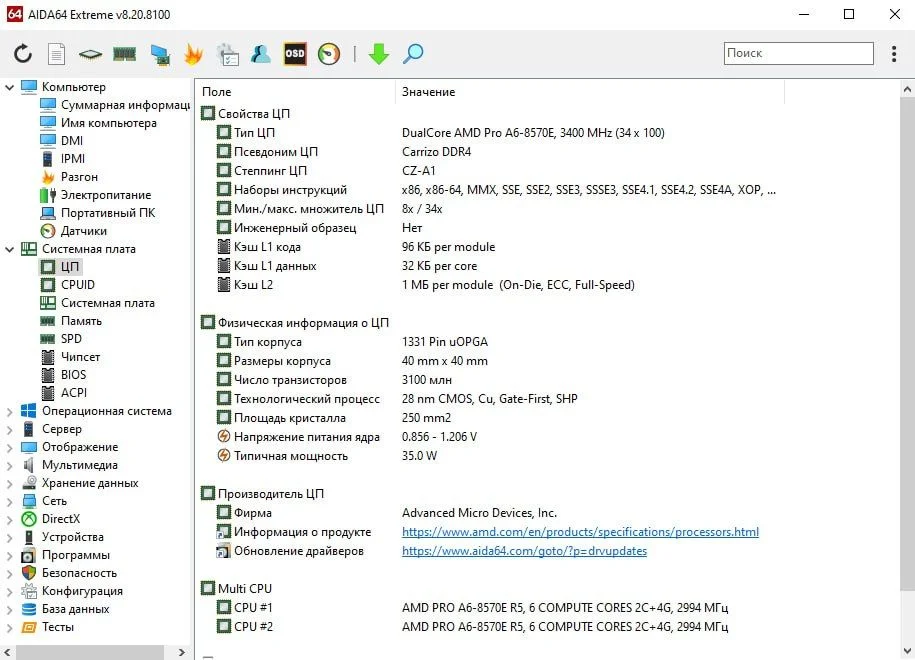Open the AMD product specifications link

pyautogui.click(x=581, y=532)
